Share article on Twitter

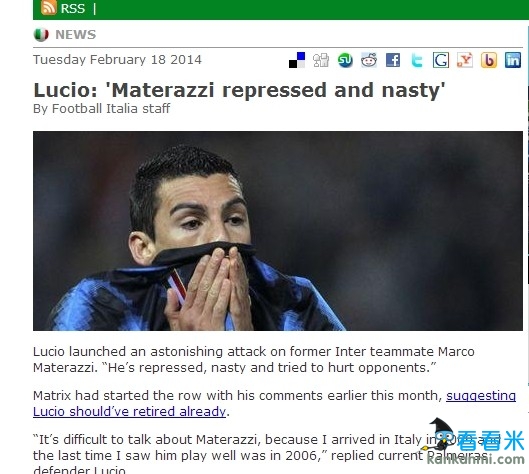417,60
